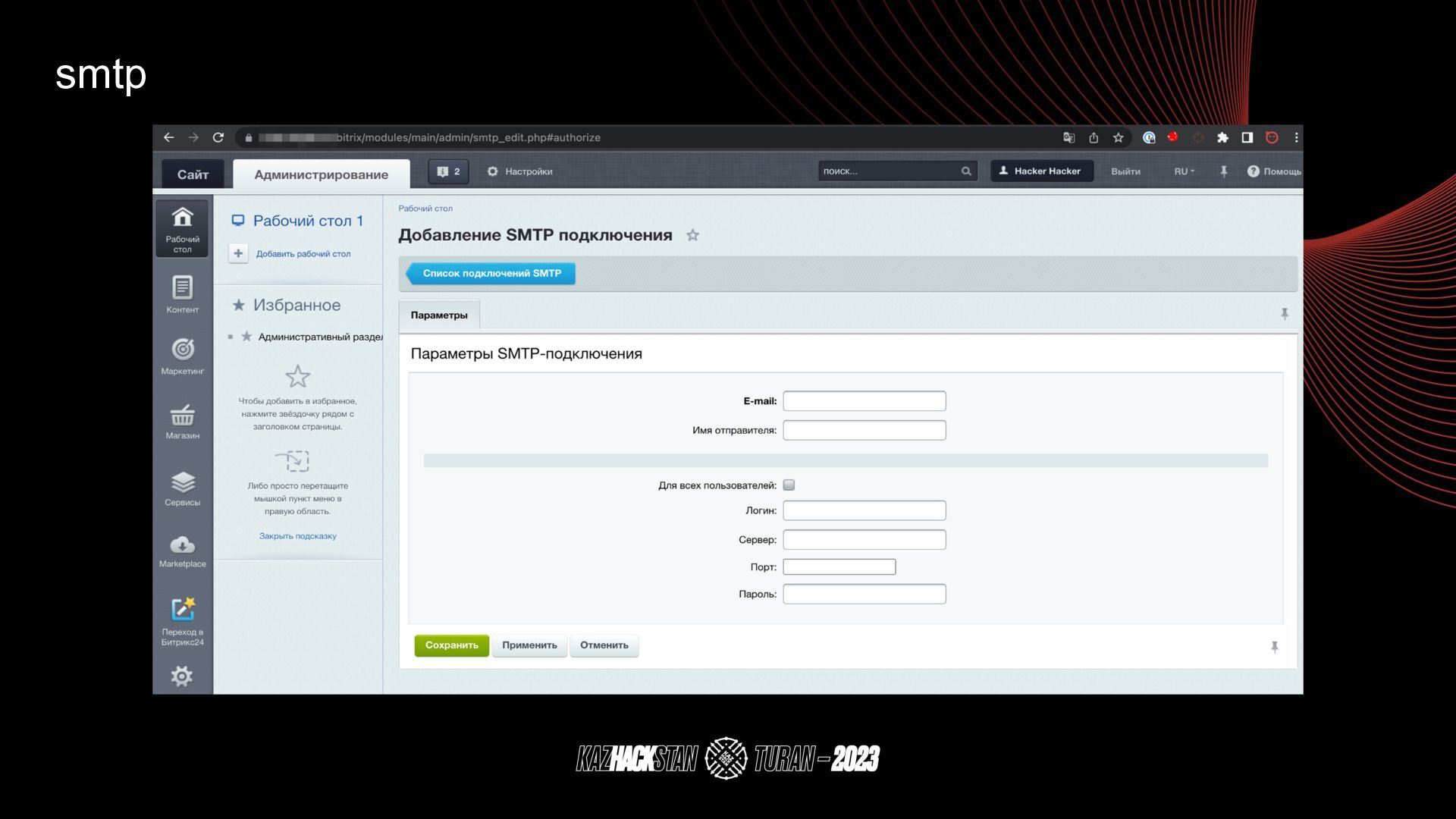The height and width of the screenshot is (819, 1456).
Task: Switch to the Сайт tab
Action: (193, 174)
